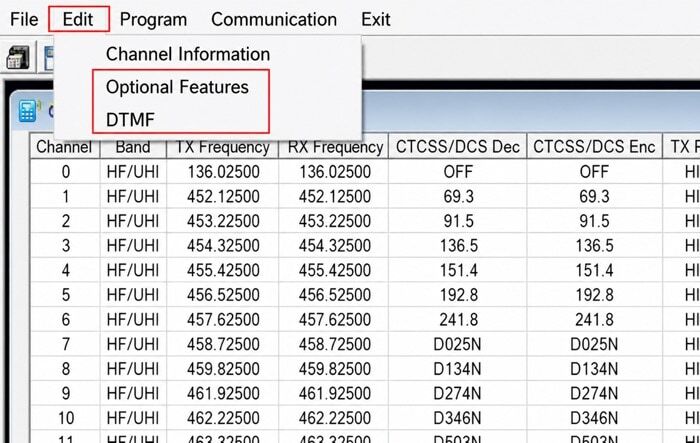Click the partly hidden second toolbar icon
Image resolution: width=700 pixels, height=443 pixels.
pos(49,58)
